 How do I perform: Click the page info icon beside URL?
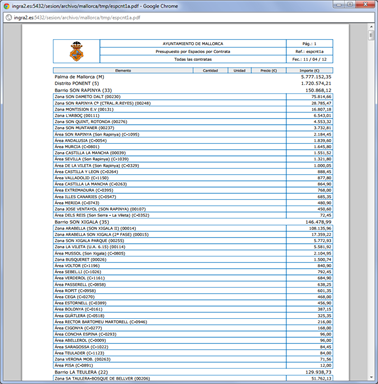[9, 18]
